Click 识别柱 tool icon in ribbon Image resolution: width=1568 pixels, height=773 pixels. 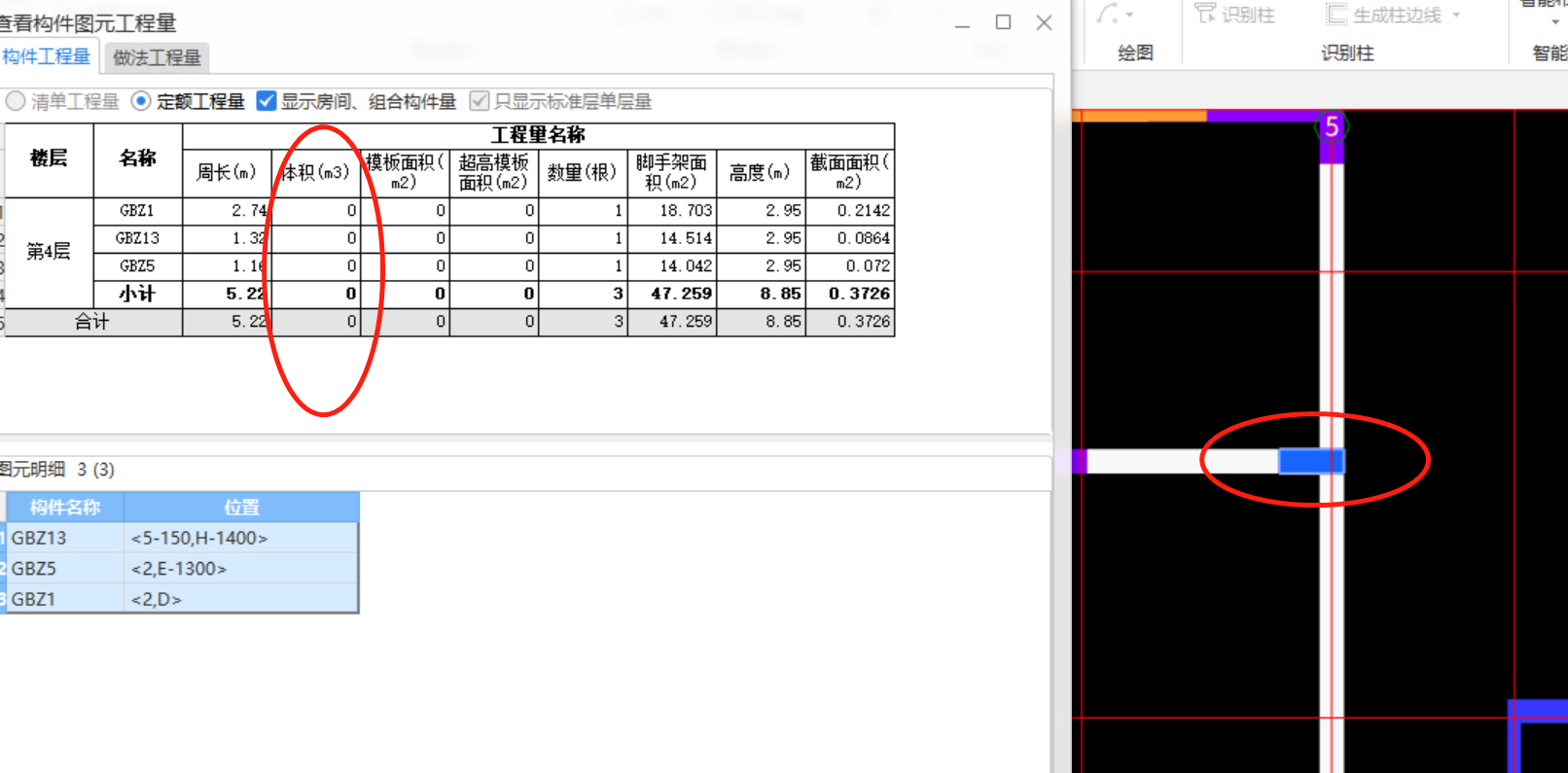[x=1206, y=14]
